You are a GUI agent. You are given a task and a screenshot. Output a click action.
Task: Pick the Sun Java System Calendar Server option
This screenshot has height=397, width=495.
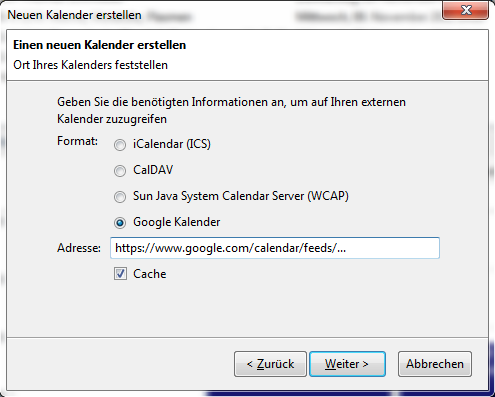pyautogui.click(x=120, y=197)
